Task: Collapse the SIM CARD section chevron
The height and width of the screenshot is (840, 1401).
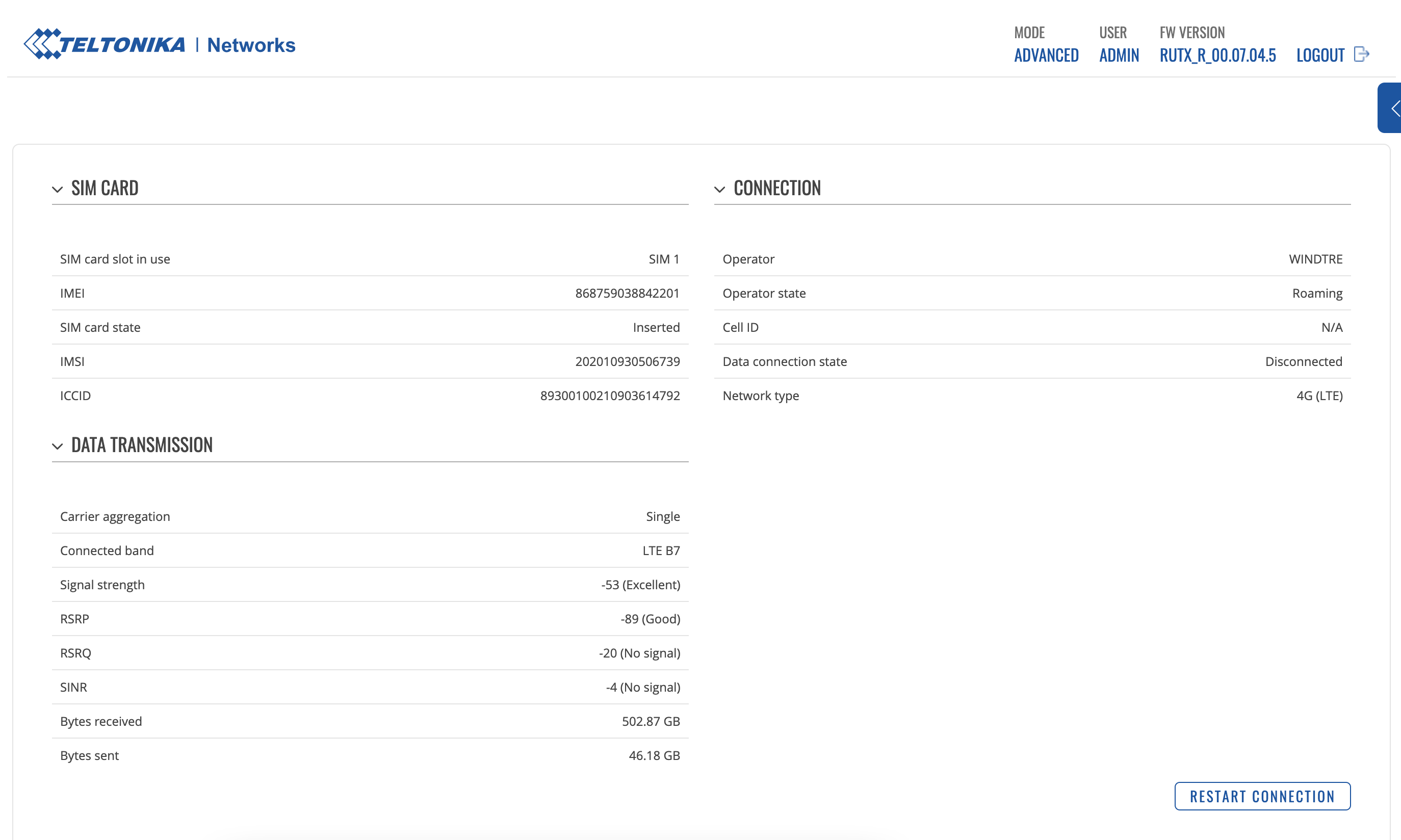Action: (57, 189)
